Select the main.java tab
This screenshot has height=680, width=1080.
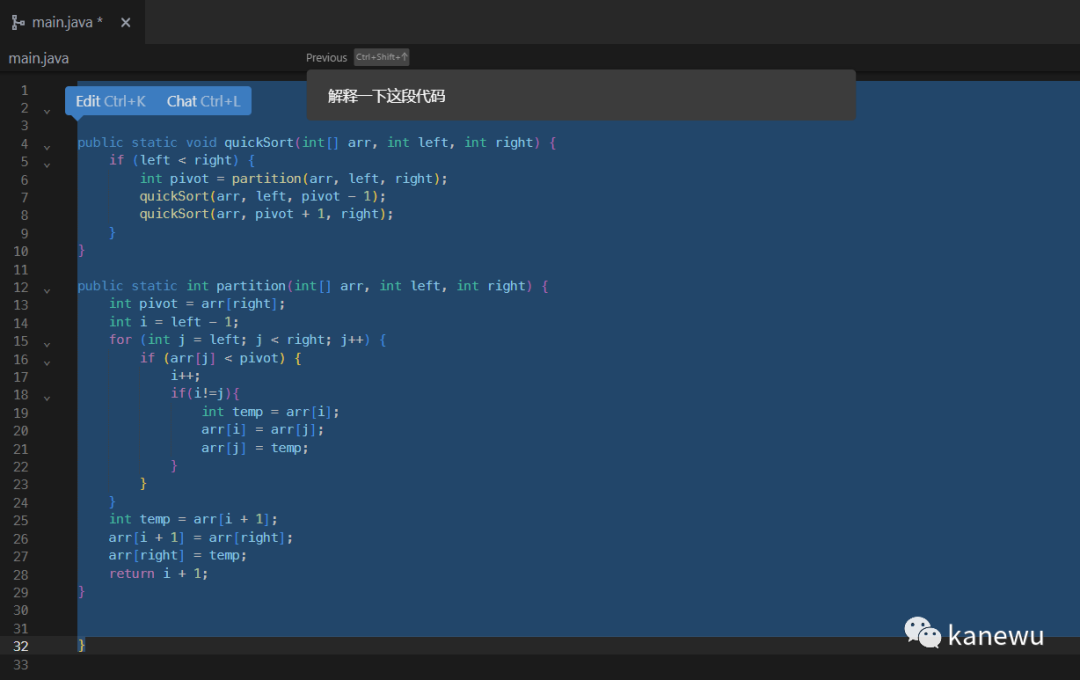point(67,22)
